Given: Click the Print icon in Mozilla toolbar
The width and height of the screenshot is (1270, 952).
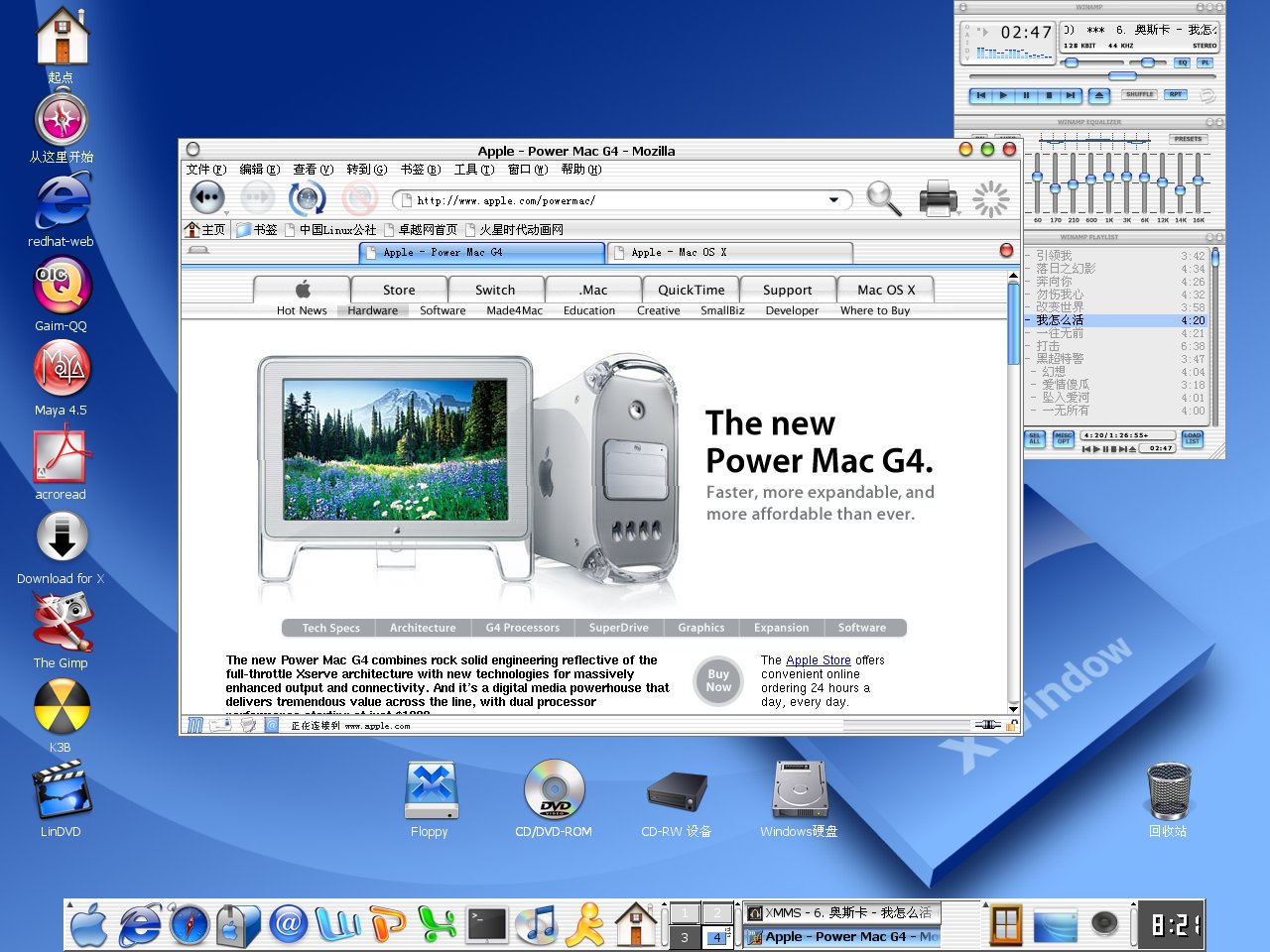Looking at the screenshot, I should click(939, 198).
